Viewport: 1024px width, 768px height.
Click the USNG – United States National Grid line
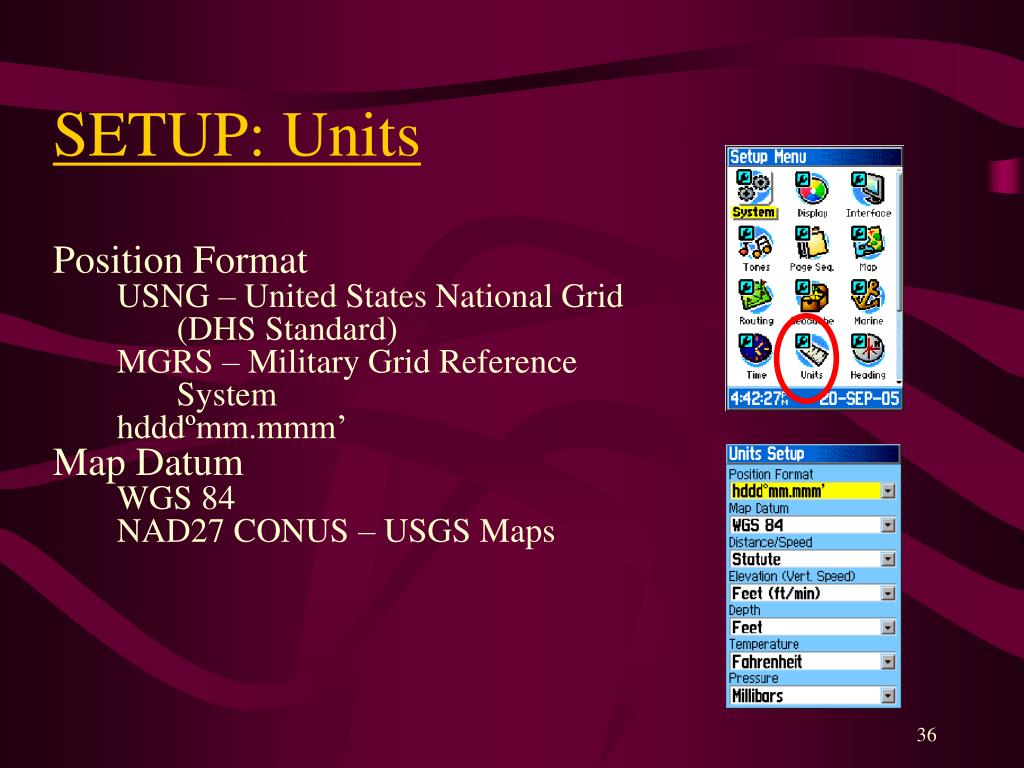370,296
